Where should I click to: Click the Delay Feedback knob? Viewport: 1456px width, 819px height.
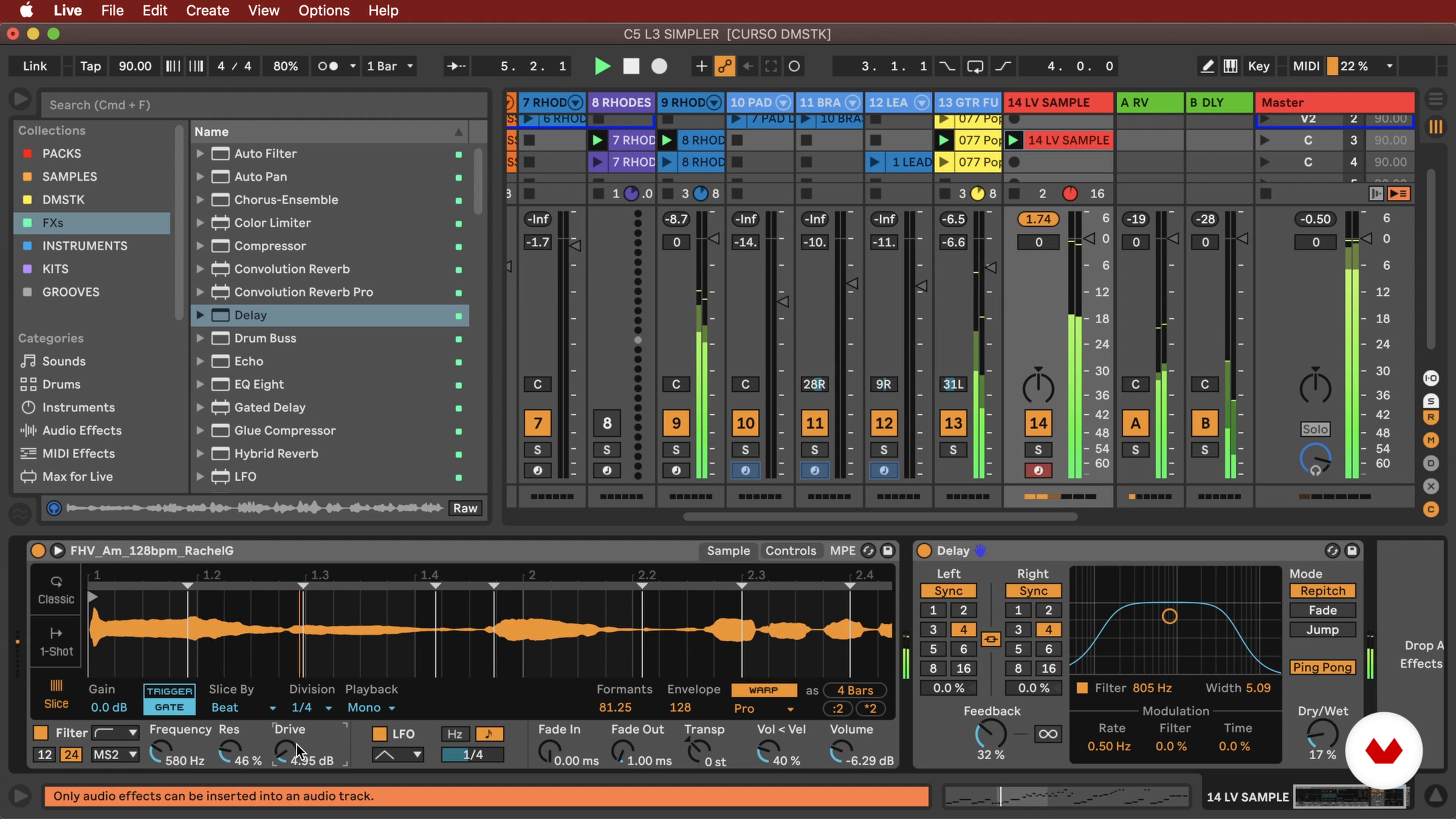click(990, 734)
